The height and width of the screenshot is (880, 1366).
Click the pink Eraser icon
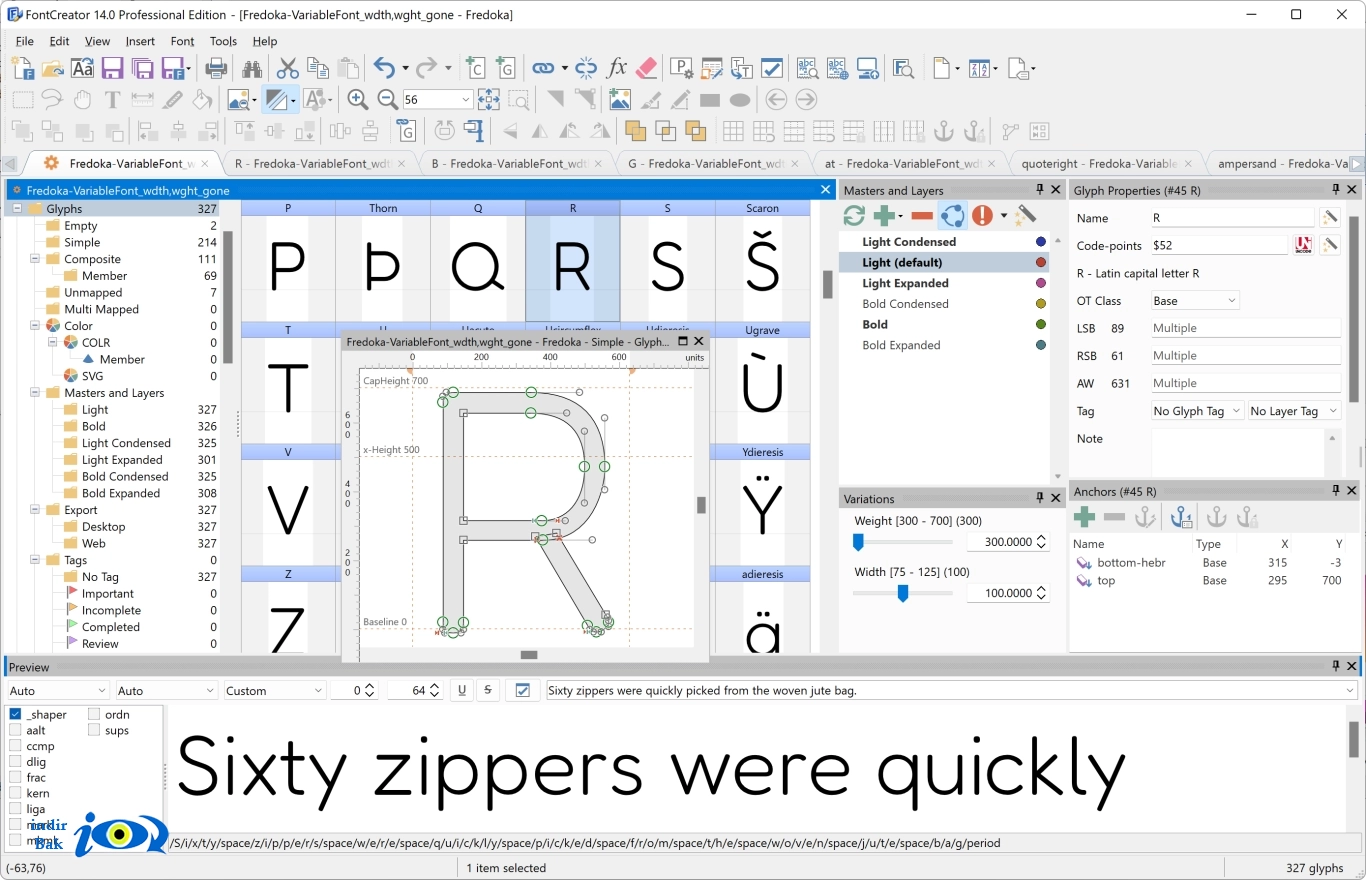tap(647, 68)
